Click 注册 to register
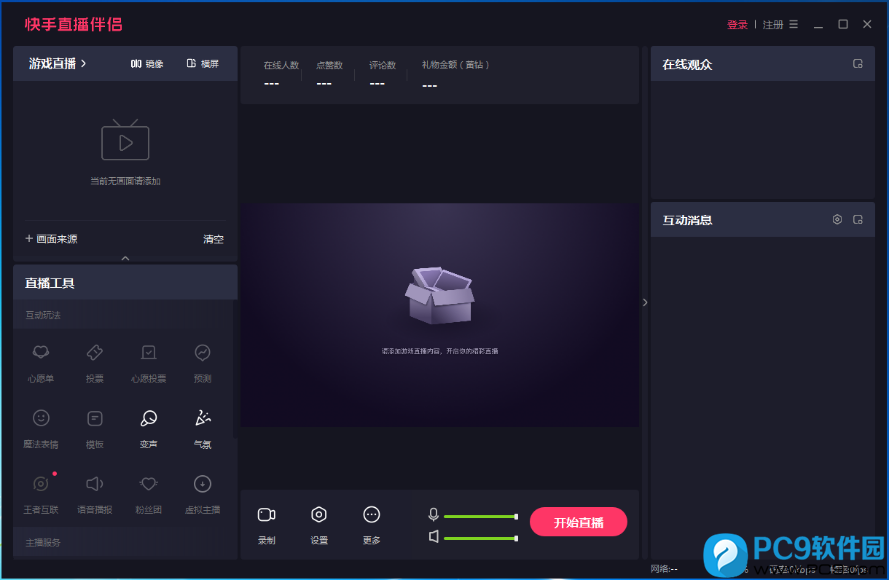 [773, 24]
